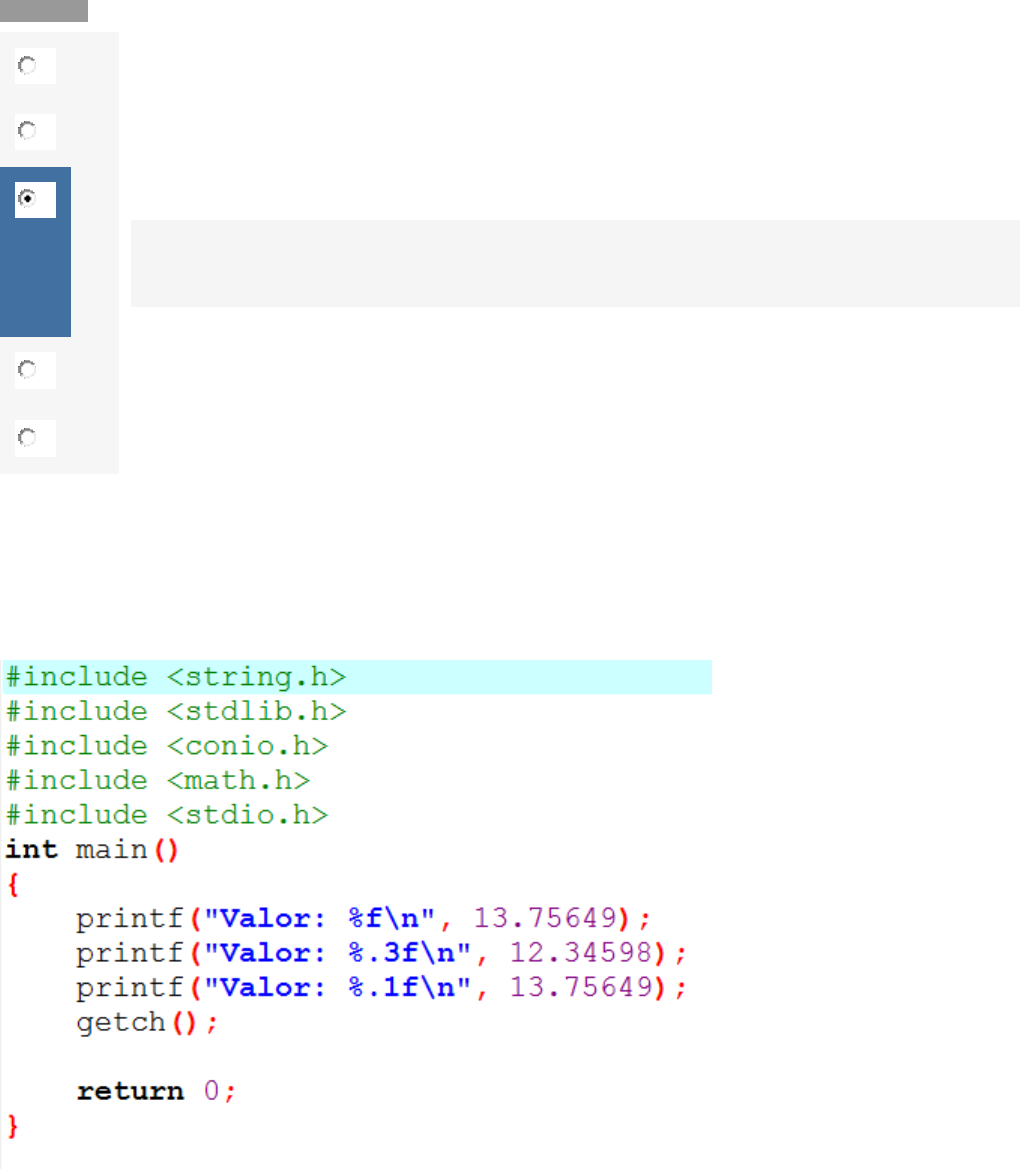Select the second radio button option

[x=28, y=131]
